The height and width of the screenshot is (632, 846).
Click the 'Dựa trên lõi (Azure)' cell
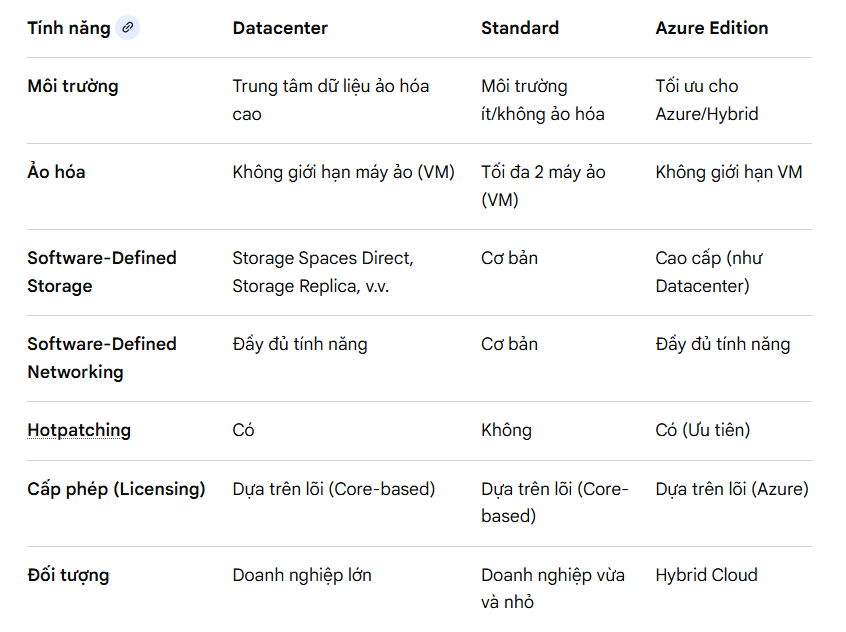coord(732,489)
